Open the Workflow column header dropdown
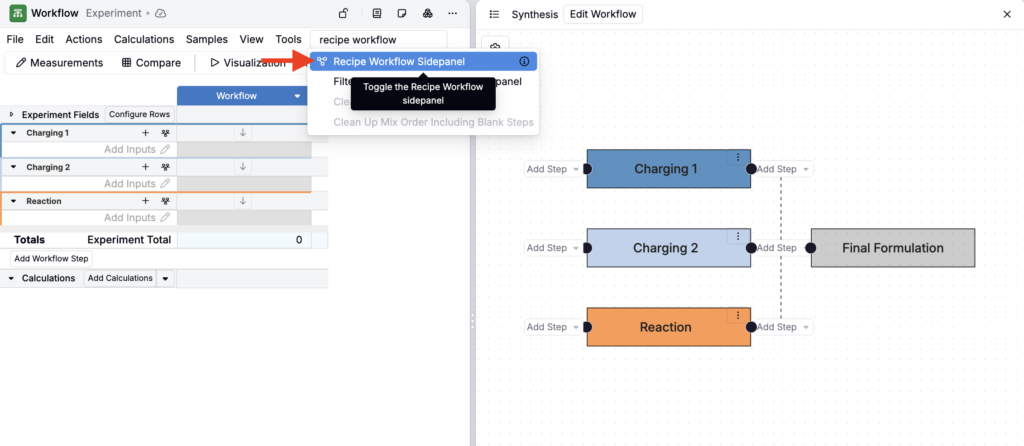 (298, 96)
